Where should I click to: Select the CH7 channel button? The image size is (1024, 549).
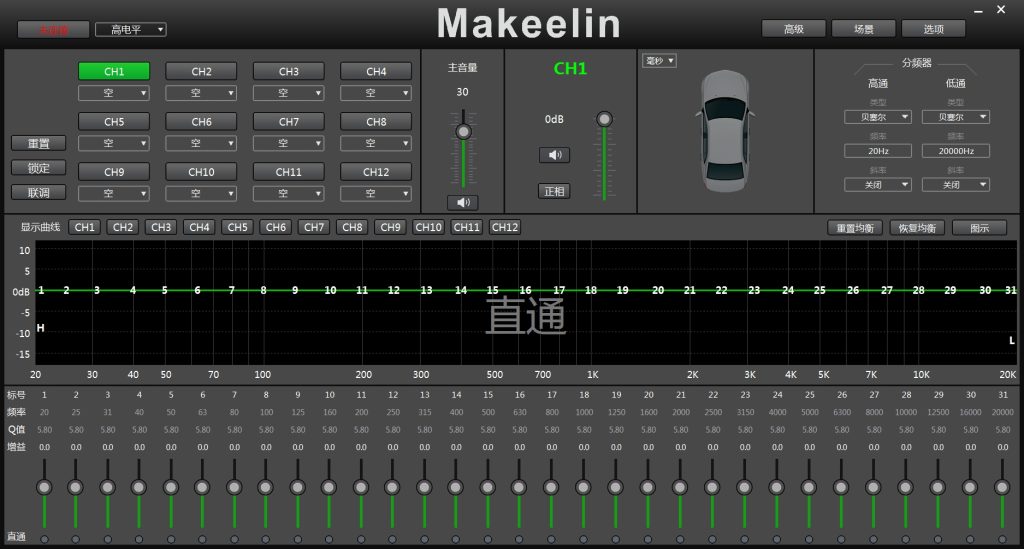coord(289,121)
